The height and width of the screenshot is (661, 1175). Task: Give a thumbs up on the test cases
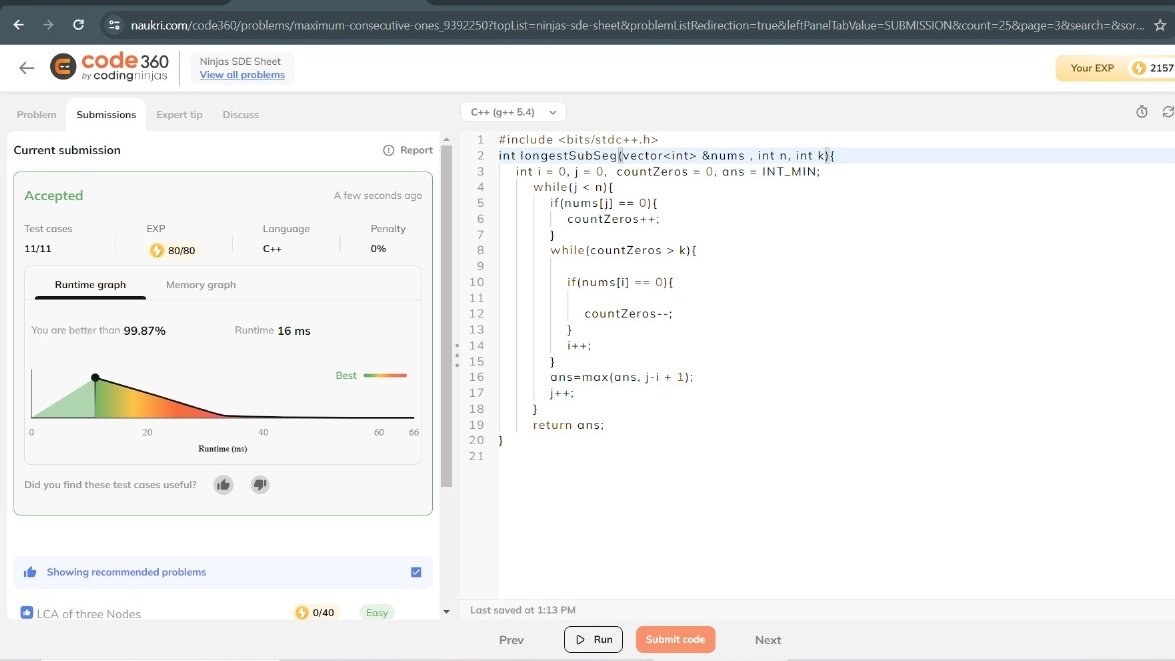222,484
